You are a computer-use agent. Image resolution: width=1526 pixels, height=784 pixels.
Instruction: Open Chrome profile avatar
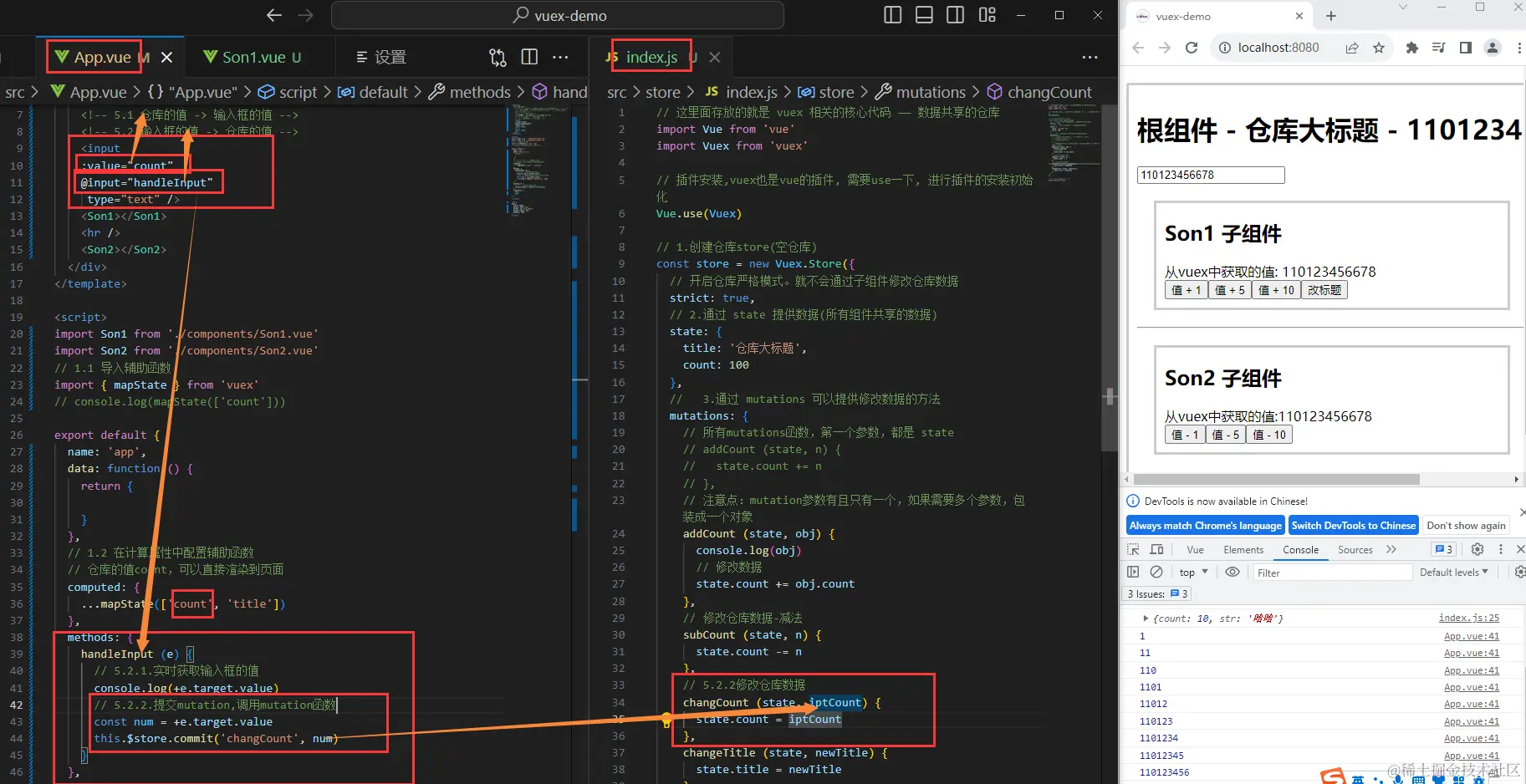[1493, 48]
